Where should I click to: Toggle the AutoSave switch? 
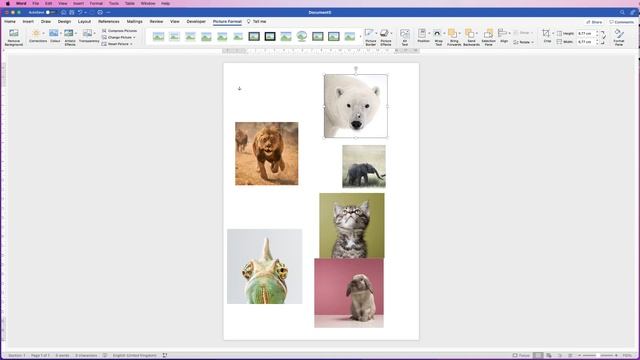tap(50, 13)
